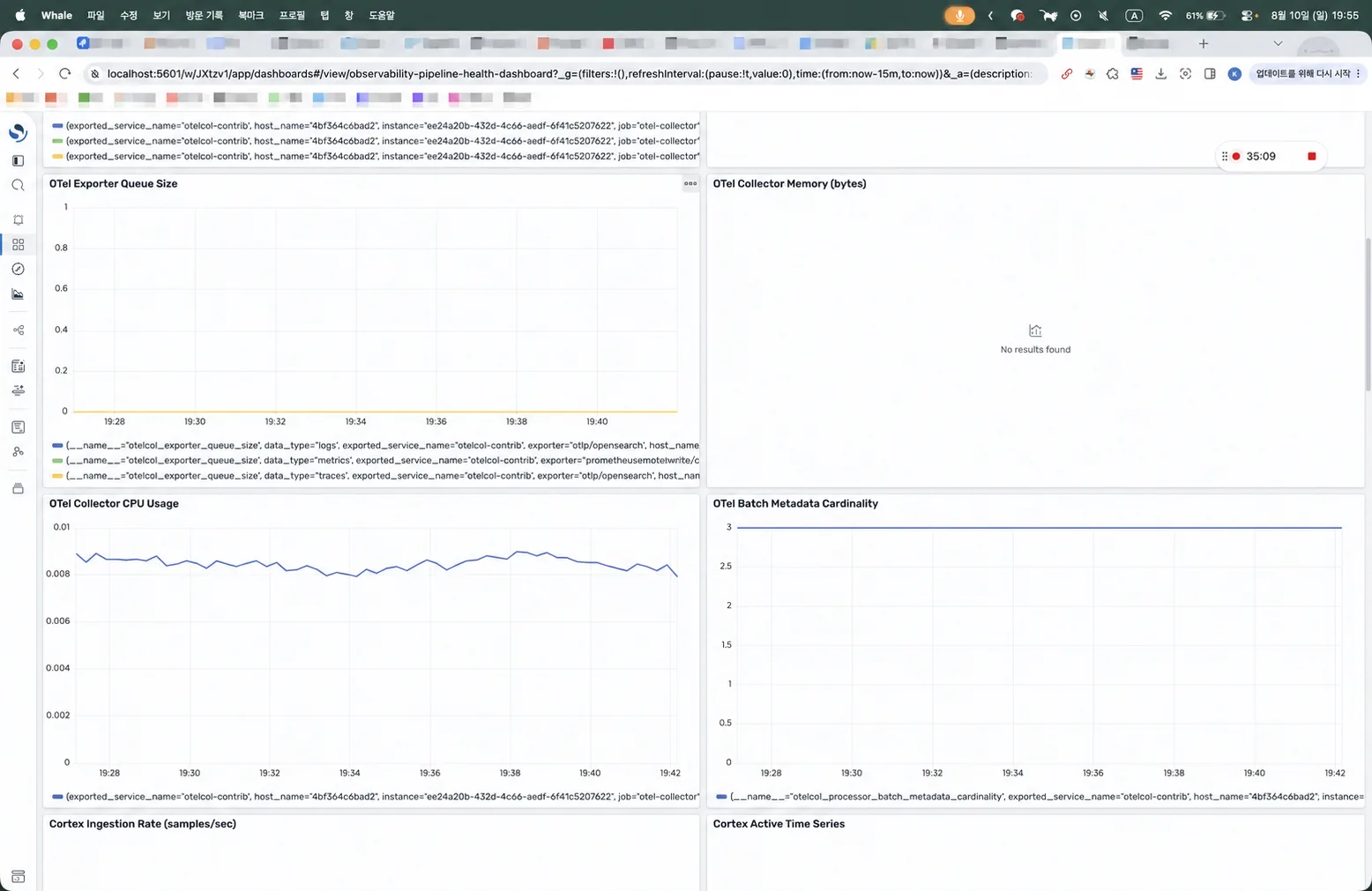Open panel options on OTel Exporter Queue Size
Screen dimensions: 1372x891
(x=690, y=183)
